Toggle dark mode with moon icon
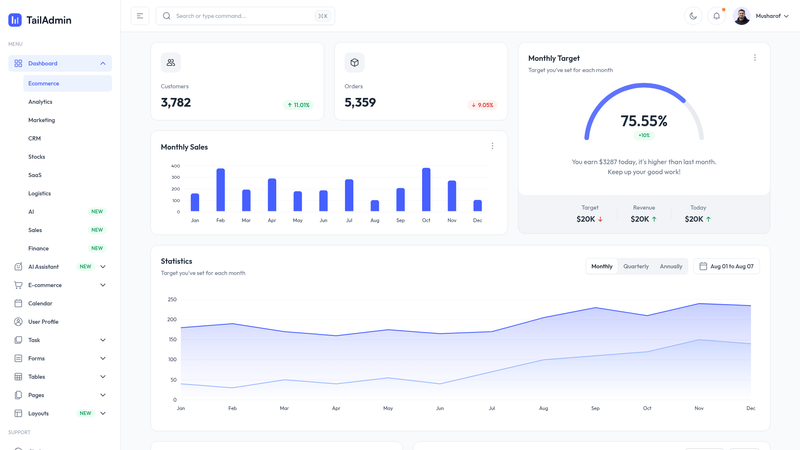Viewport: 800px width, 450px height. click(x=693, y=16)
